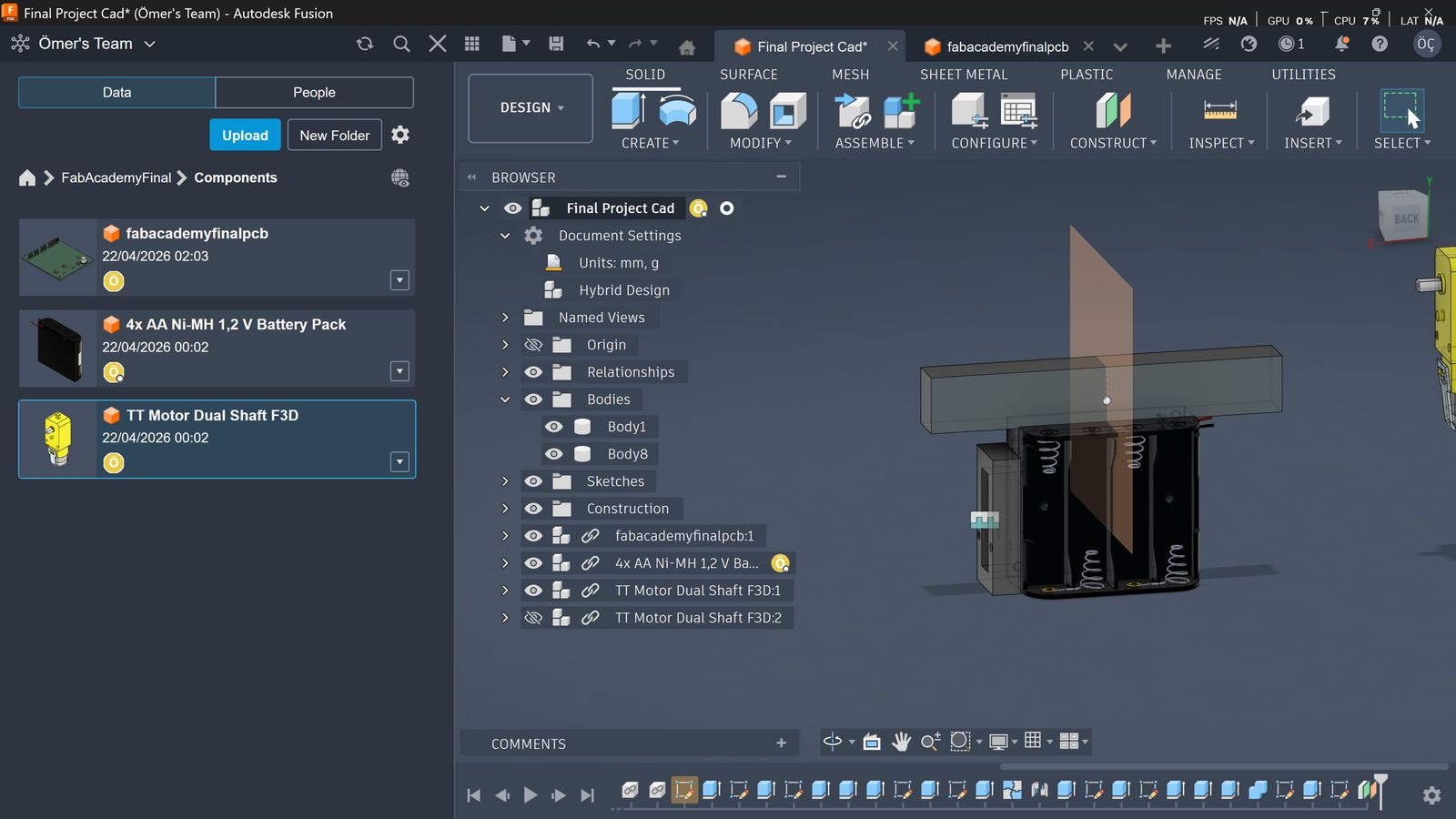1456x819 pixels.
Task: Activate the Measure tool icon
Action: tap(1220, 111)
